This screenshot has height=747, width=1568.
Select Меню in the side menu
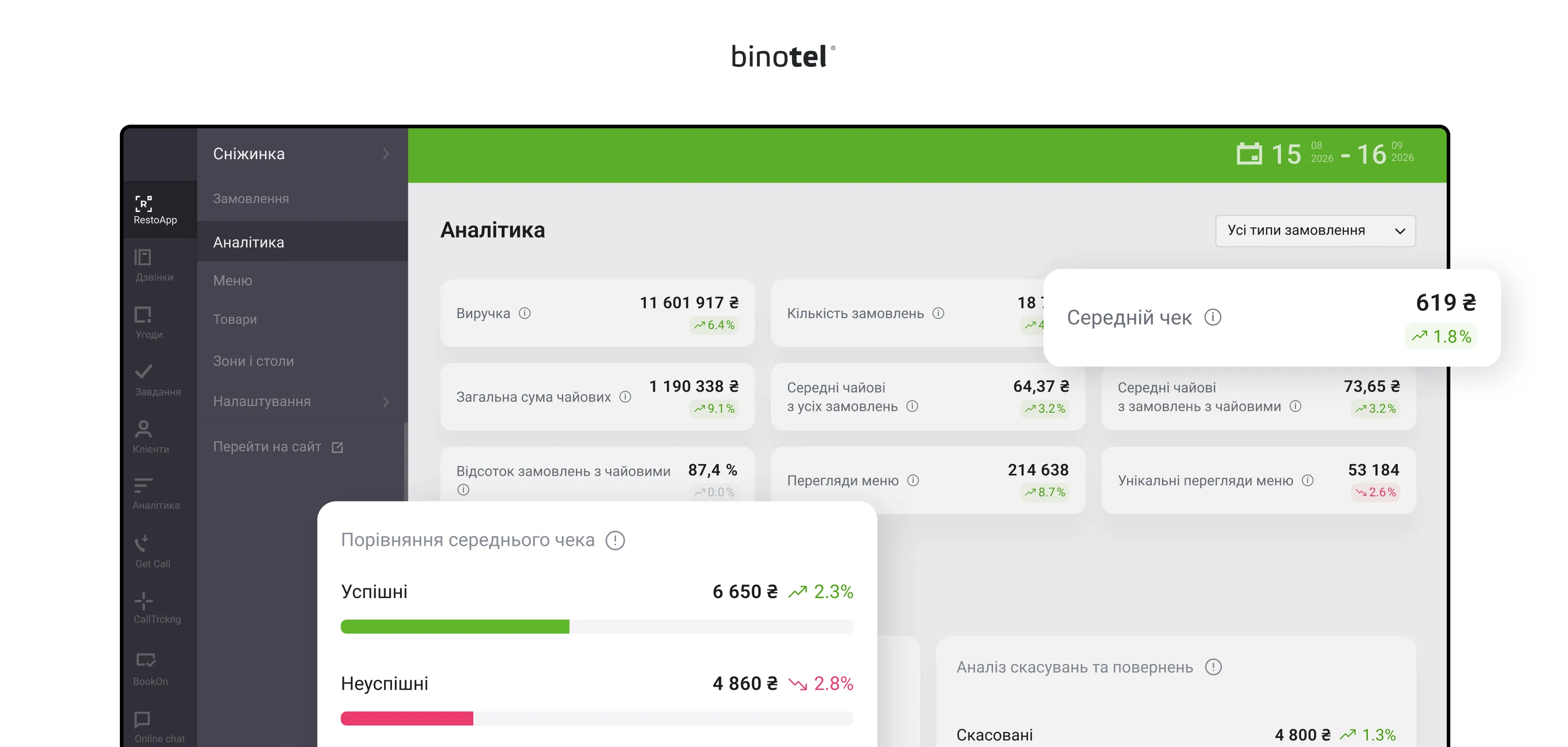coord(302,280)
